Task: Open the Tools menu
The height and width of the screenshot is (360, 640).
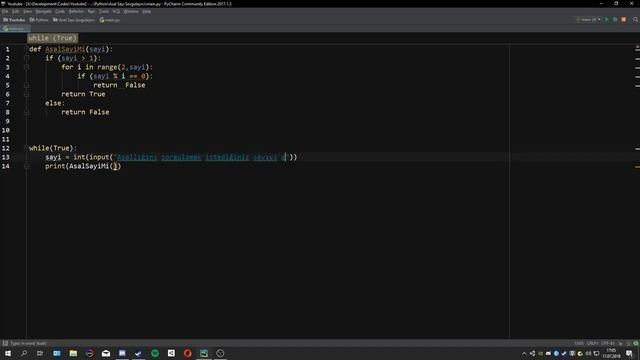Action: click(104, 11)
